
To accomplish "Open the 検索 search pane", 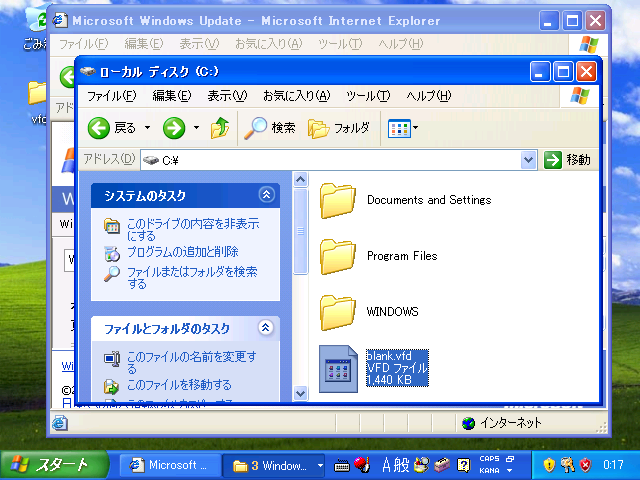I will pos(270,128).
